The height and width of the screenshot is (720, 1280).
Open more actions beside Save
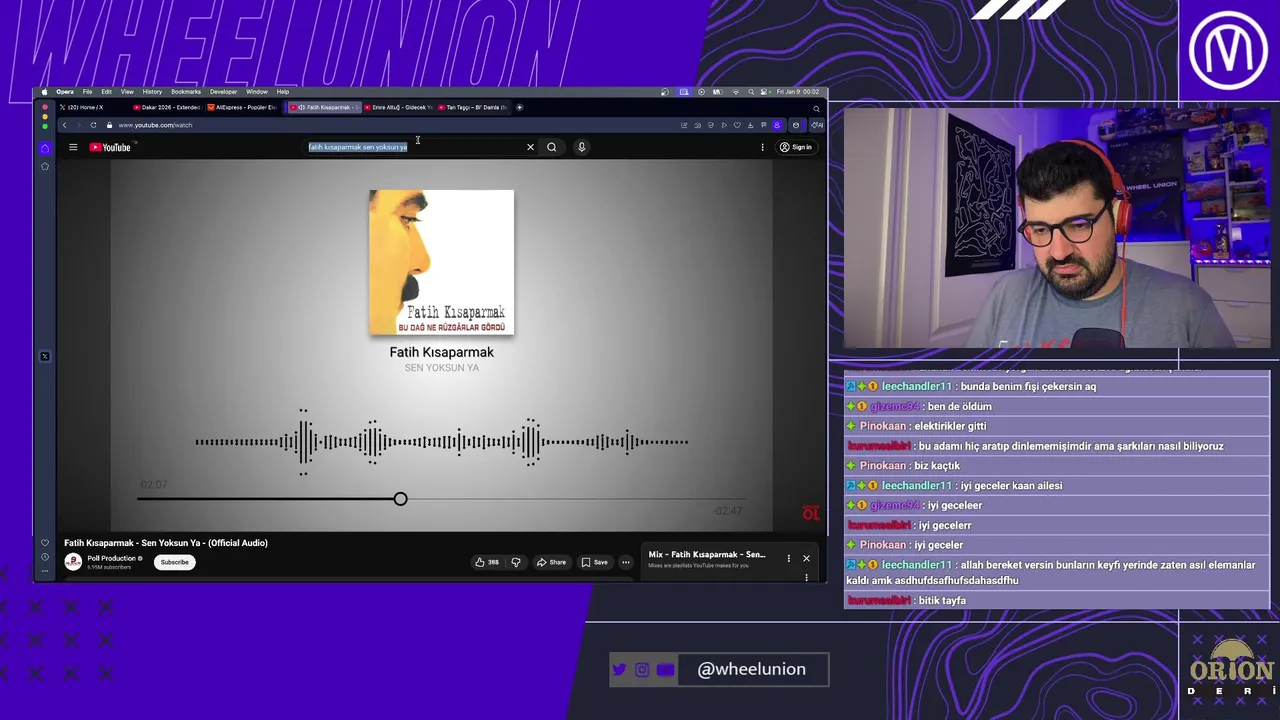(626, 562)
